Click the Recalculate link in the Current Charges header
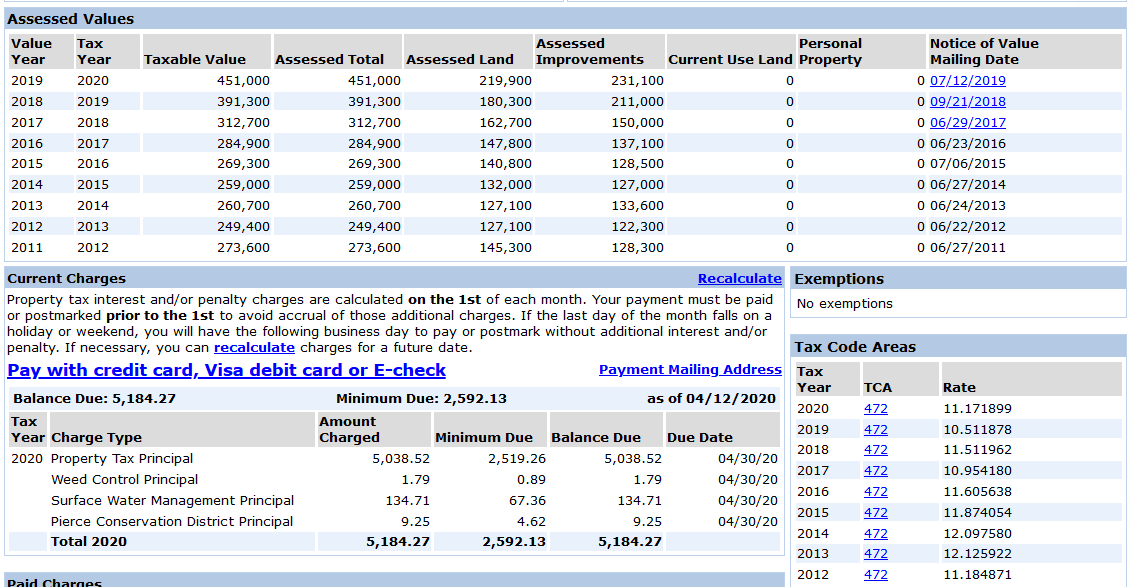Image resolution: width=1135 pixels, height=587 pixels. pos(739,279)
